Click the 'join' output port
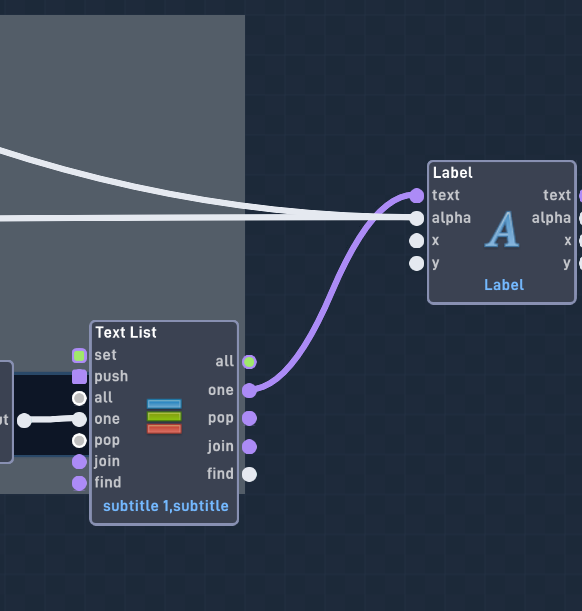Screen dimensions: 582x611 (x=249, y=447)
